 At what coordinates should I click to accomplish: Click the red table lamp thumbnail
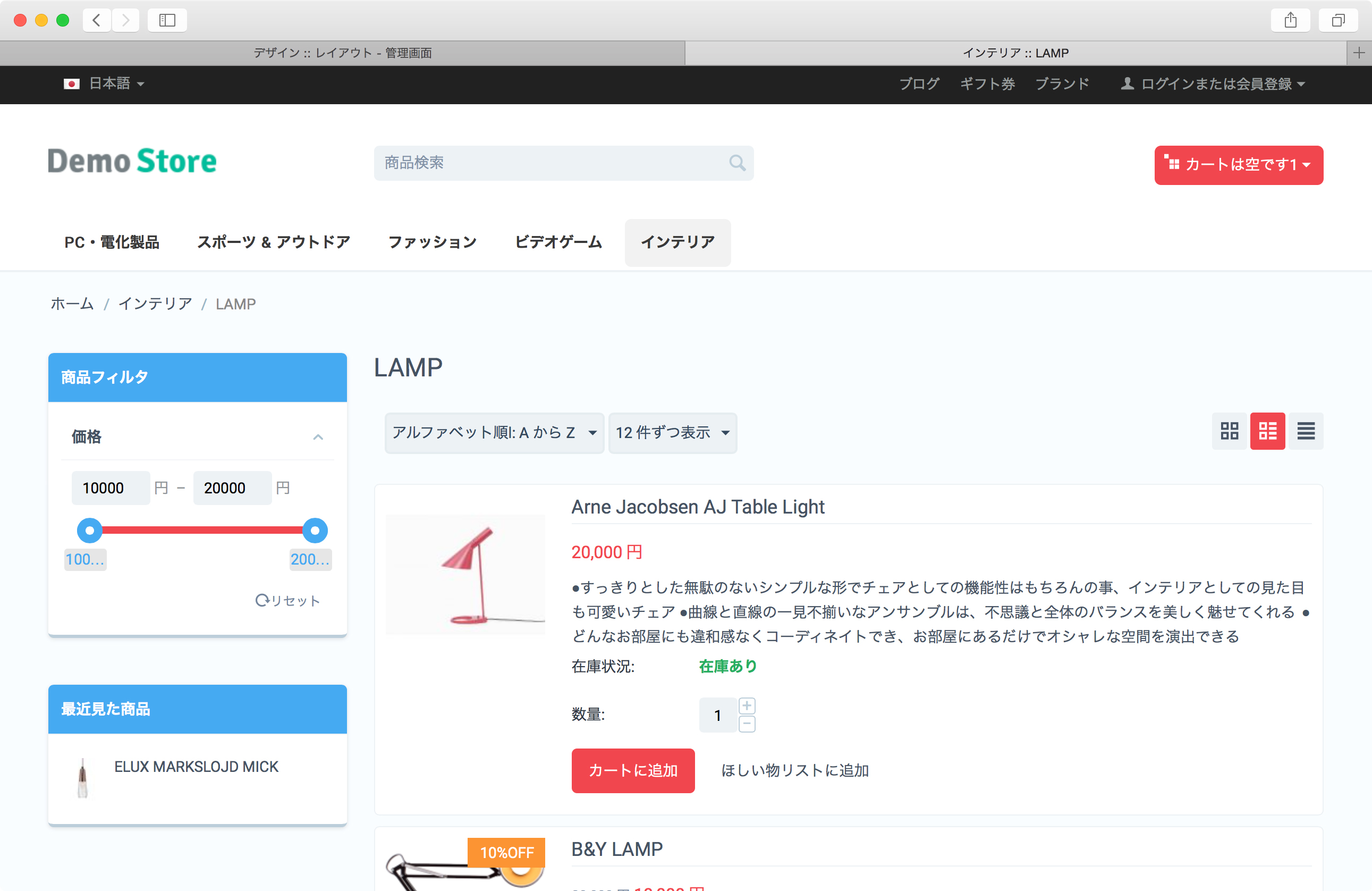point(465,574)
